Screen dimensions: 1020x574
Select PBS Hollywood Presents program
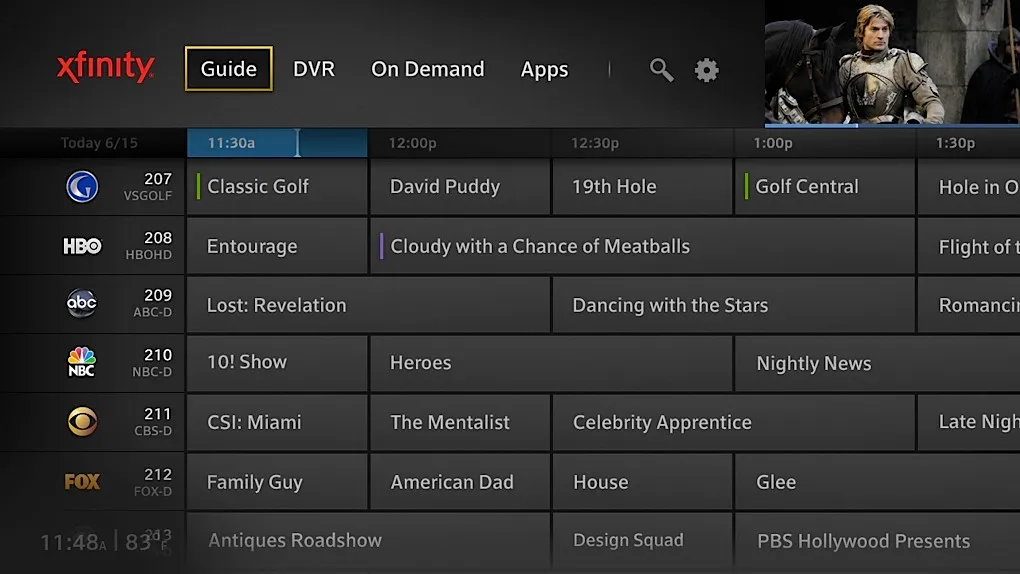(878, 540)
